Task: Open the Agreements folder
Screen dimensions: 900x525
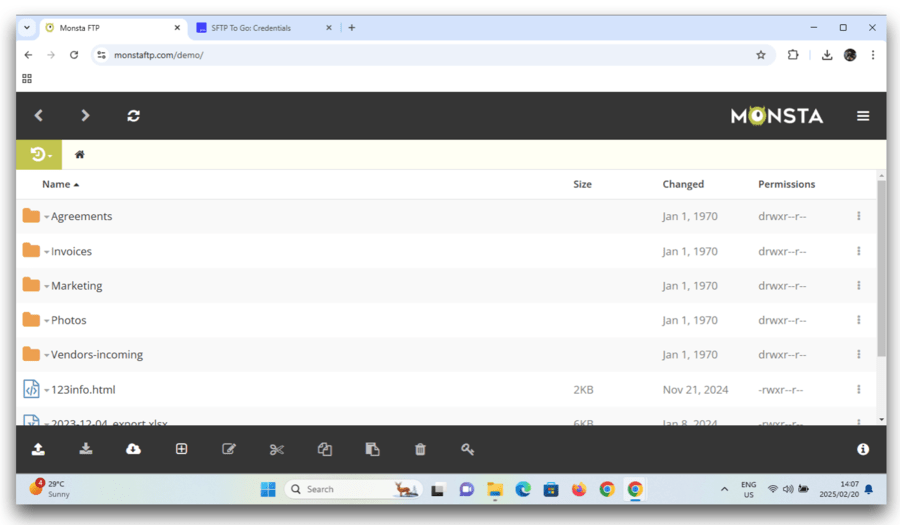Action: coord(82,216)
